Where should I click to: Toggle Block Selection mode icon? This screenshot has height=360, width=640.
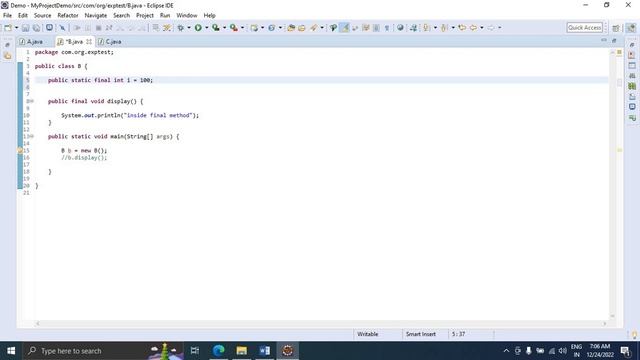coord(376,28)
